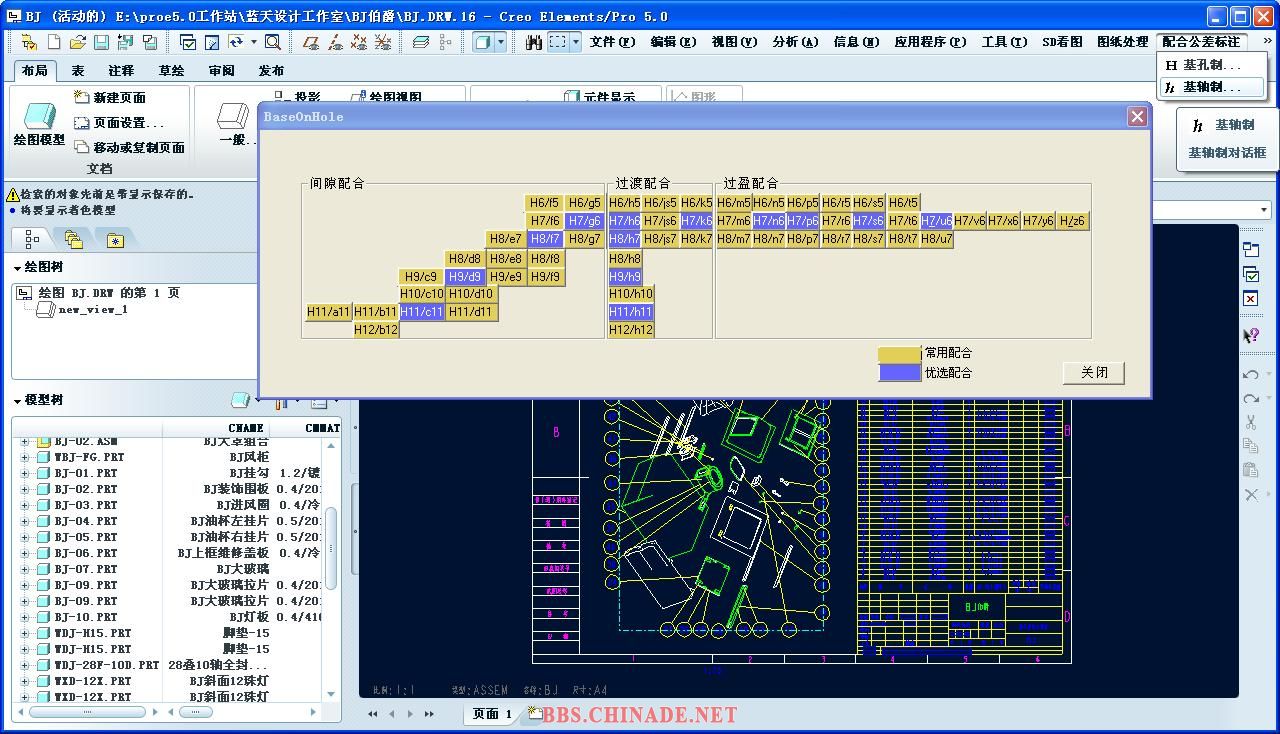This screenshot has width=1280, height=734.
Task: Click the Find binoculars icon
Action: pos(533,42)
